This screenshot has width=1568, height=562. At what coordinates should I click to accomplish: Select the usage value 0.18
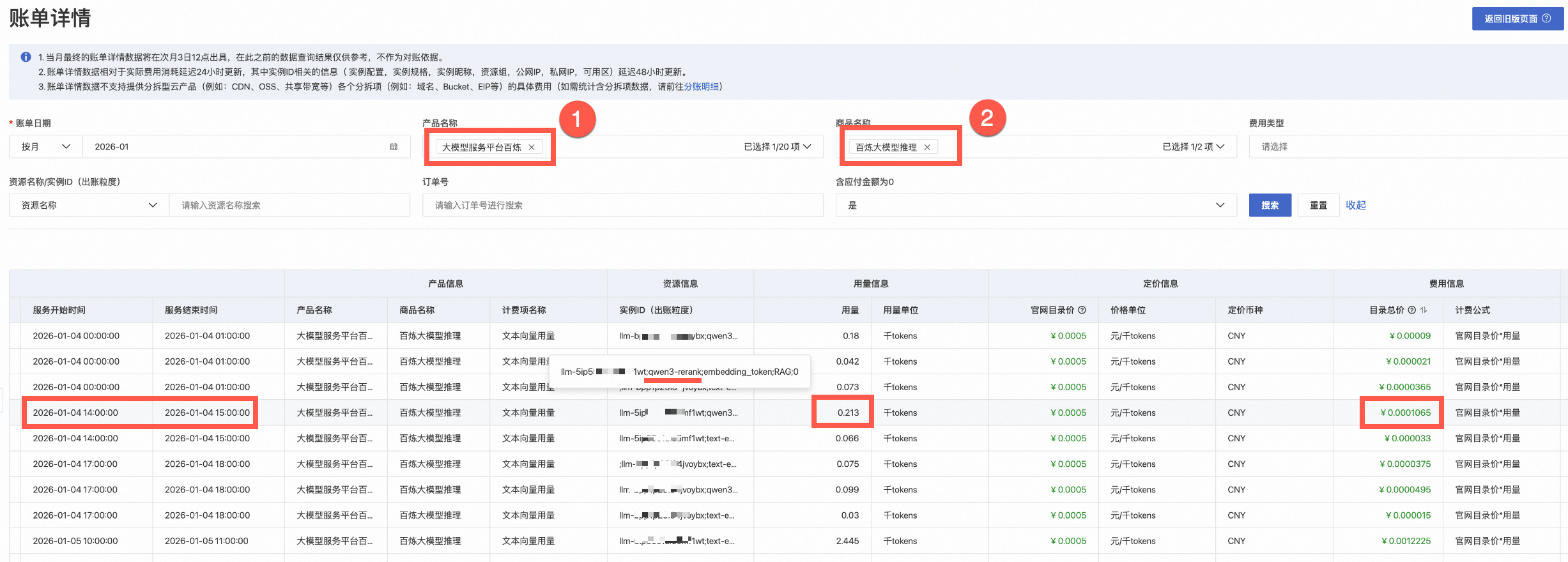(x=851, y=336)
